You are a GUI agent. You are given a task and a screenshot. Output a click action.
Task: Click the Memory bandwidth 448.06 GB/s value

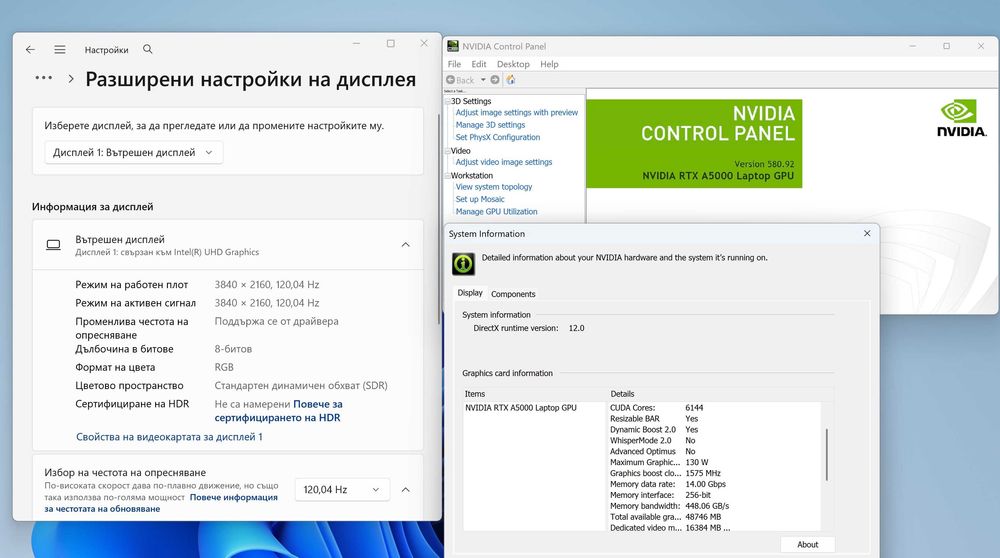coord(707,506)
